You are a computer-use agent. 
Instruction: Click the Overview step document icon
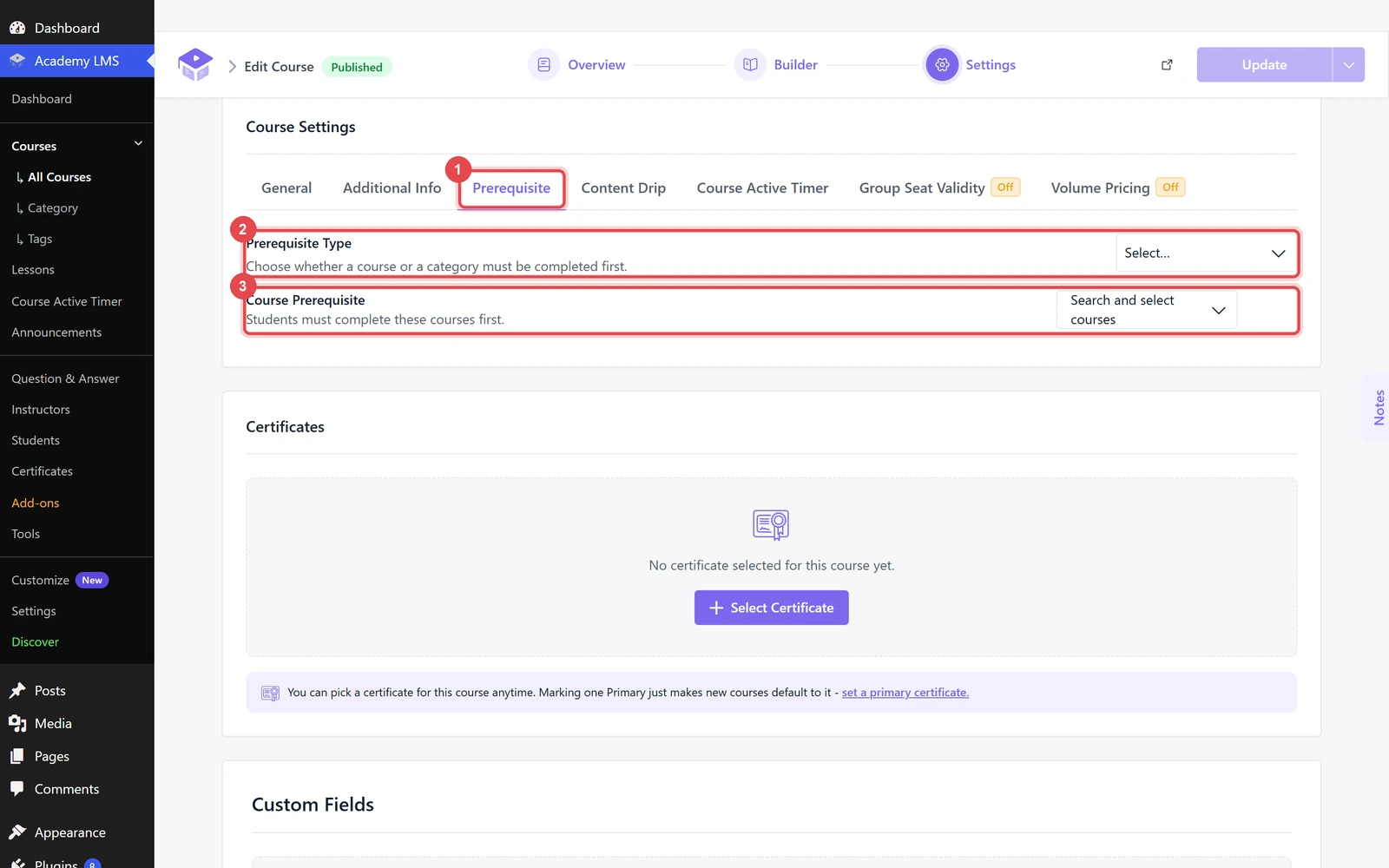pyautogui.click(x=543, y=65)
